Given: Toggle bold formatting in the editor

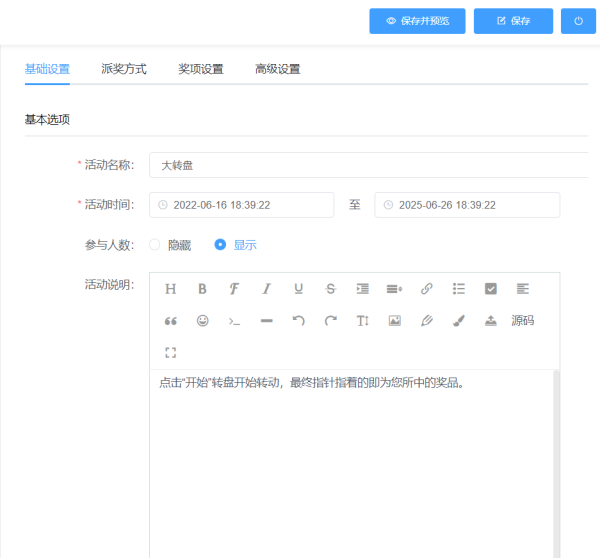Looking at the screenshot, I should coord(202,289).
